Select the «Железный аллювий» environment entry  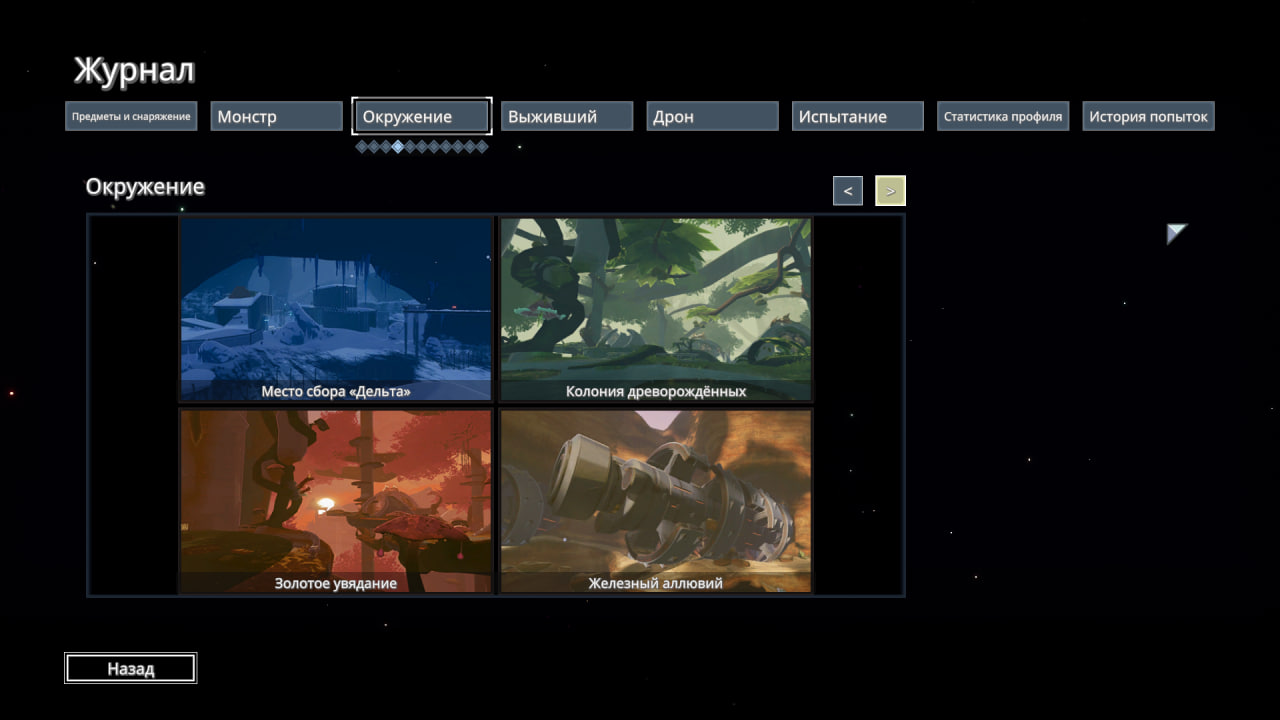[656, 501]
